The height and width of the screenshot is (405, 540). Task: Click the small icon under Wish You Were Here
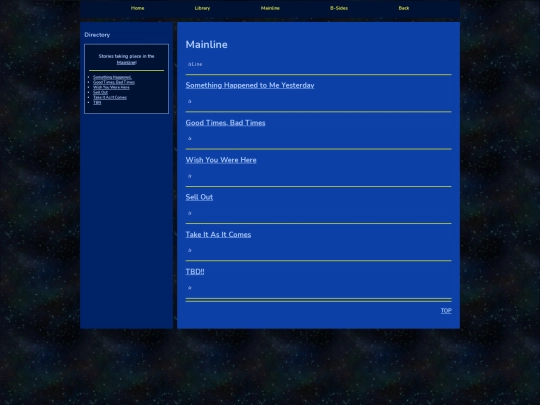189,176
